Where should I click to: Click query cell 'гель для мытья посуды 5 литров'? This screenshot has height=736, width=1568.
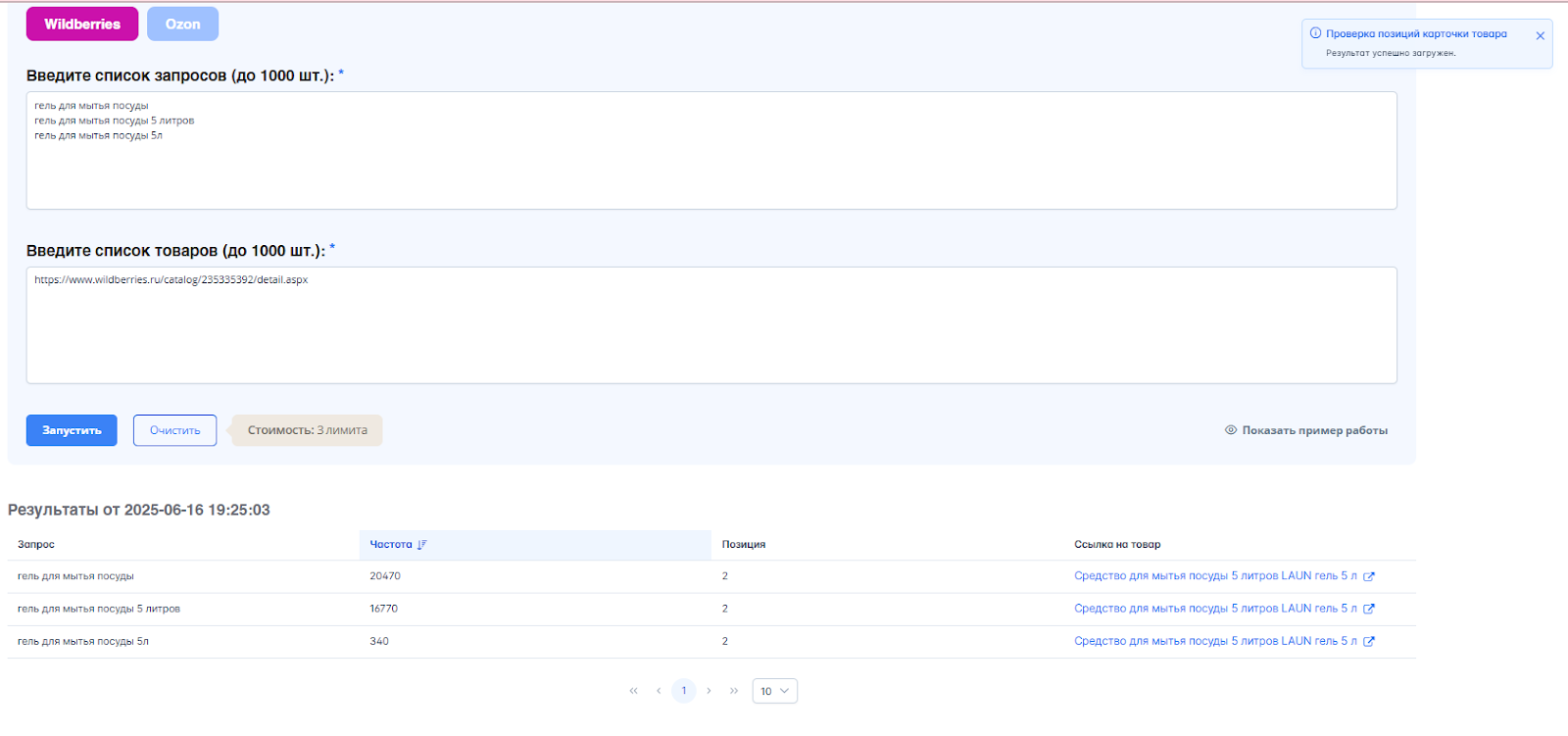99,609
